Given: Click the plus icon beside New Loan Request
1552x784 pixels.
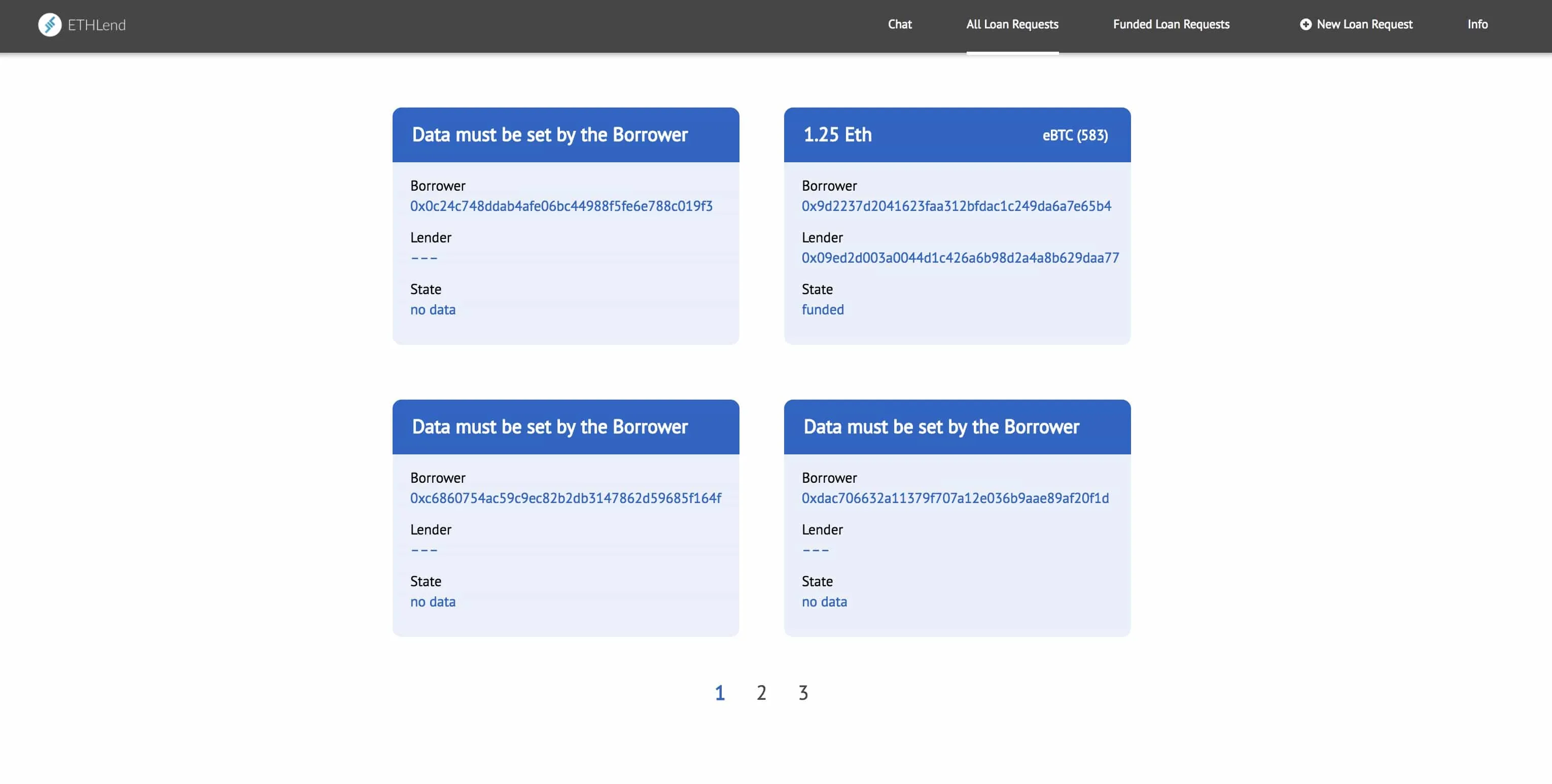Looking at the screenshot, I should coord(1305,25).
